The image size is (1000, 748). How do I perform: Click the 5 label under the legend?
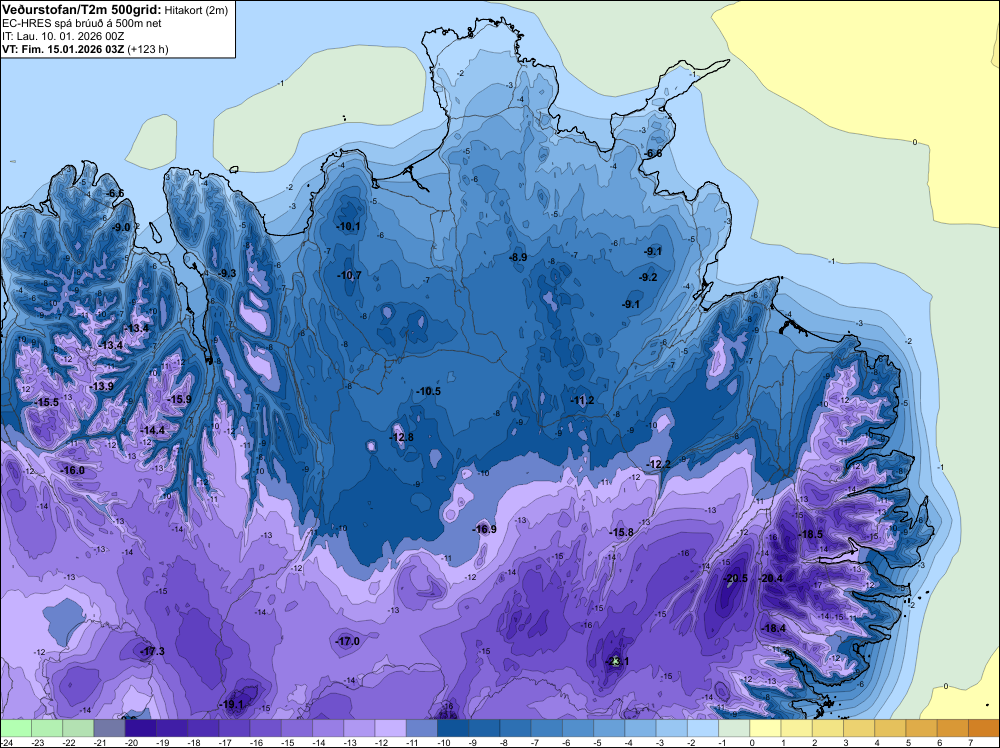[909, 742]
